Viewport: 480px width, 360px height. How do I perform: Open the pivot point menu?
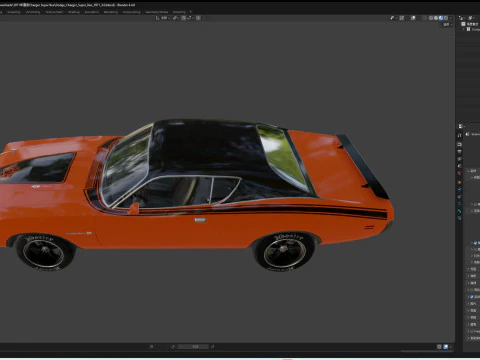pyautogui.click(x=176, y=18)
